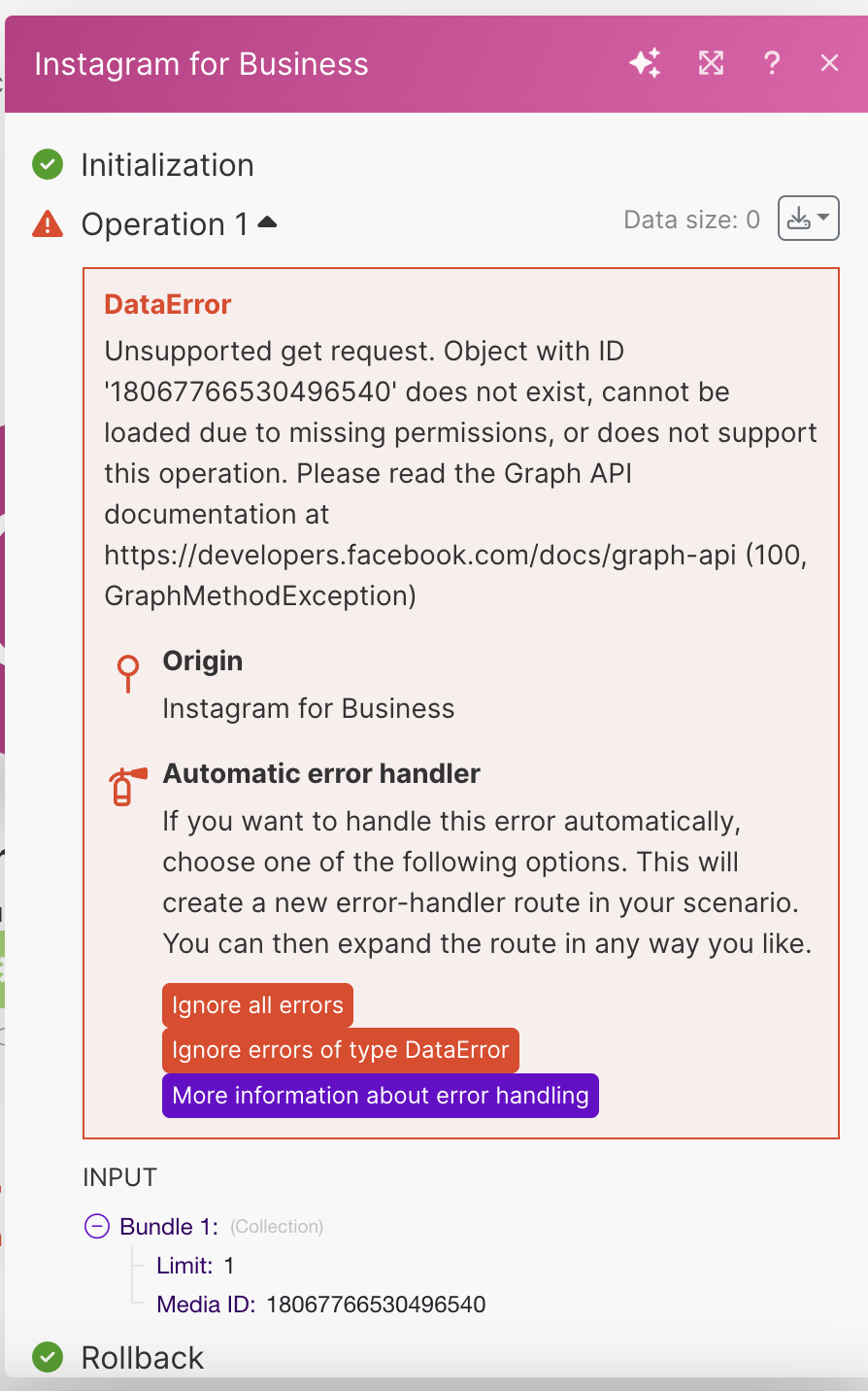Click the AI sparkles icon in header

tap(645, 64)
